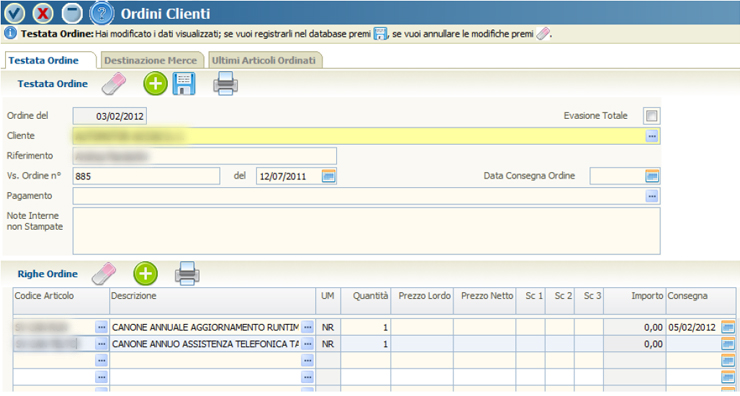Open description lookup on CANONE ANNUO row
Viewport: 740px width, 396px height.
tap(307, 344)
